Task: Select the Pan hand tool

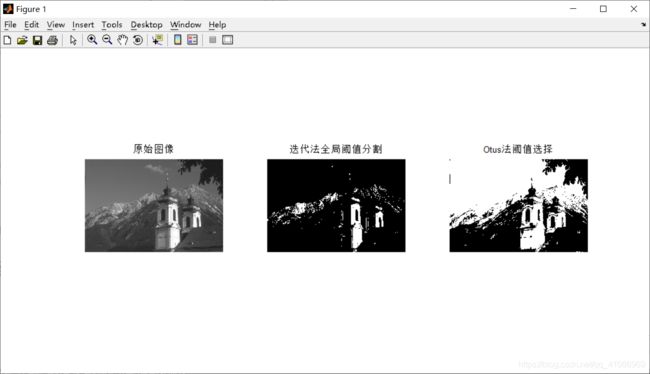Action: coord(122,40)
